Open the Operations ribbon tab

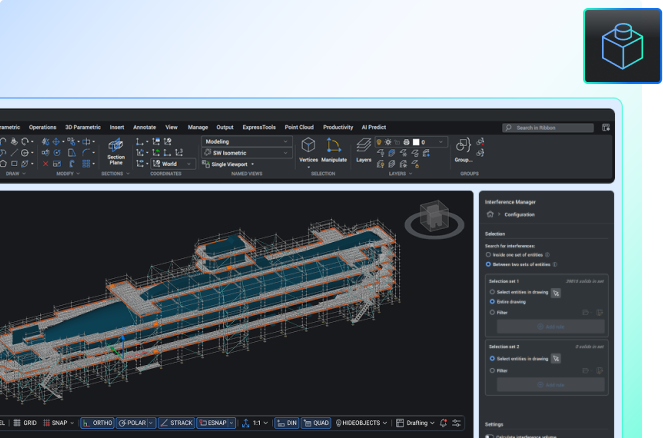[x=42, y=127]
